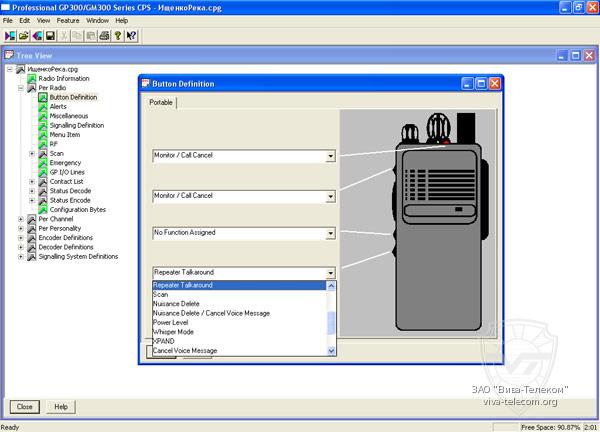Select Alerts in the tree
This screenshot has height=432, width=600.
pyautogui.click(x=58, y=106)
